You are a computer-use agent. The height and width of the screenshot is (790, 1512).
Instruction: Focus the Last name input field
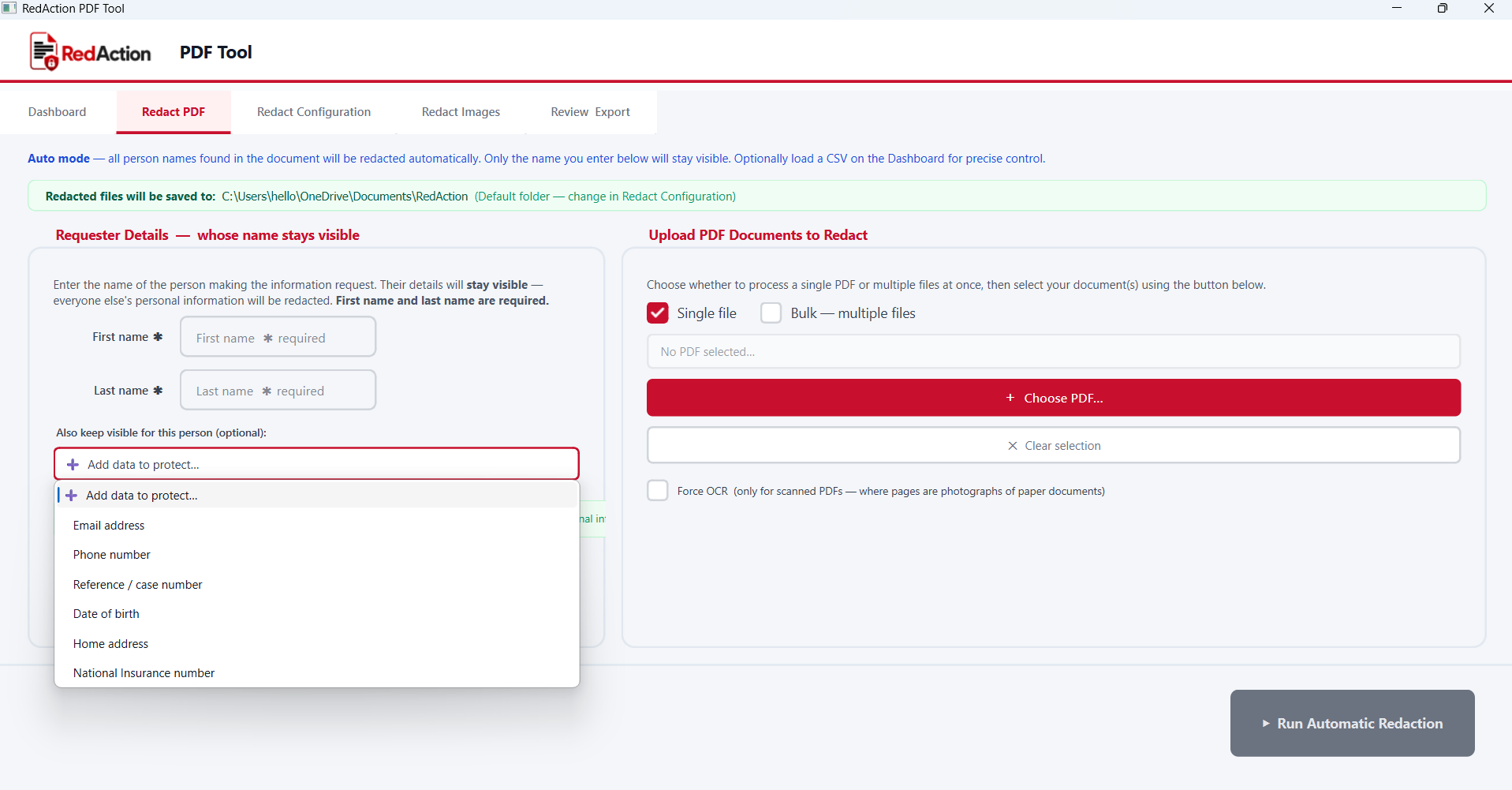pyautogui.click(x=278, y=390)
